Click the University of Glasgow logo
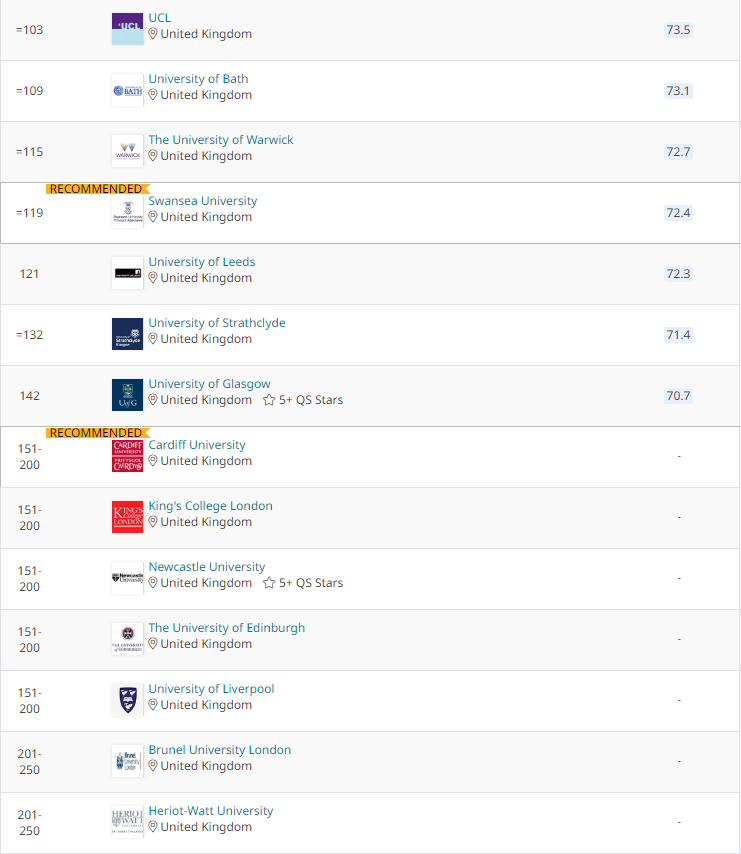 pos(127,395)
